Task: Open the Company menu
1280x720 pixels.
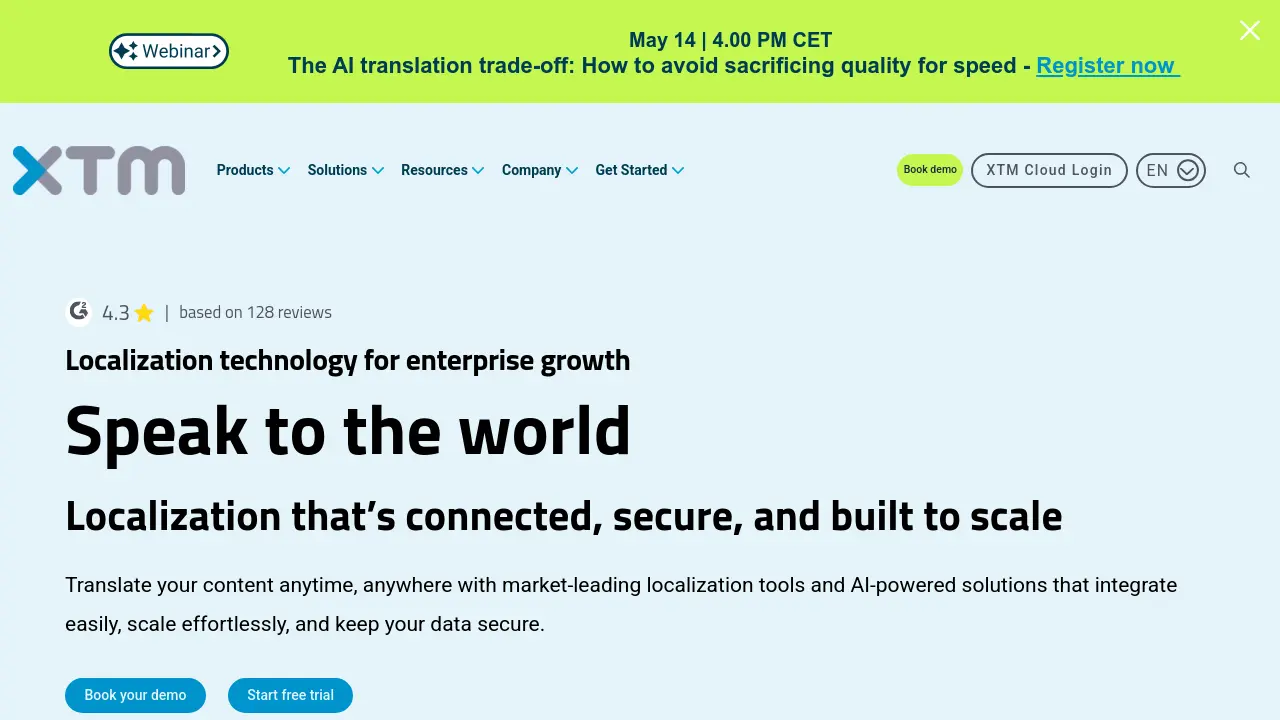Action: click(540, 170)
